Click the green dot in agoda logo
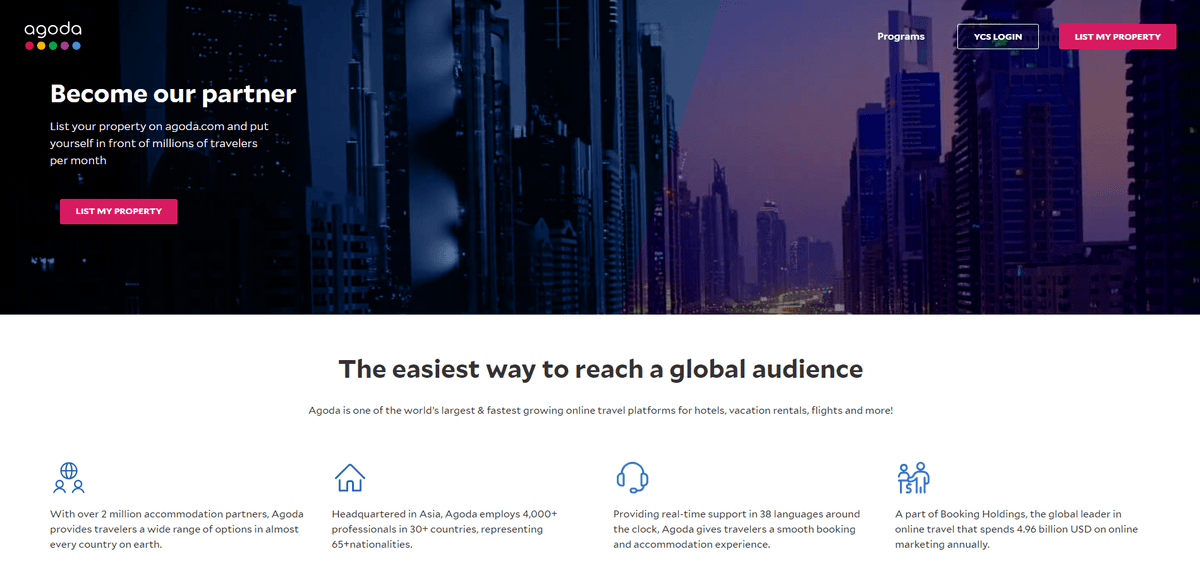 click(x=53, y=46)
